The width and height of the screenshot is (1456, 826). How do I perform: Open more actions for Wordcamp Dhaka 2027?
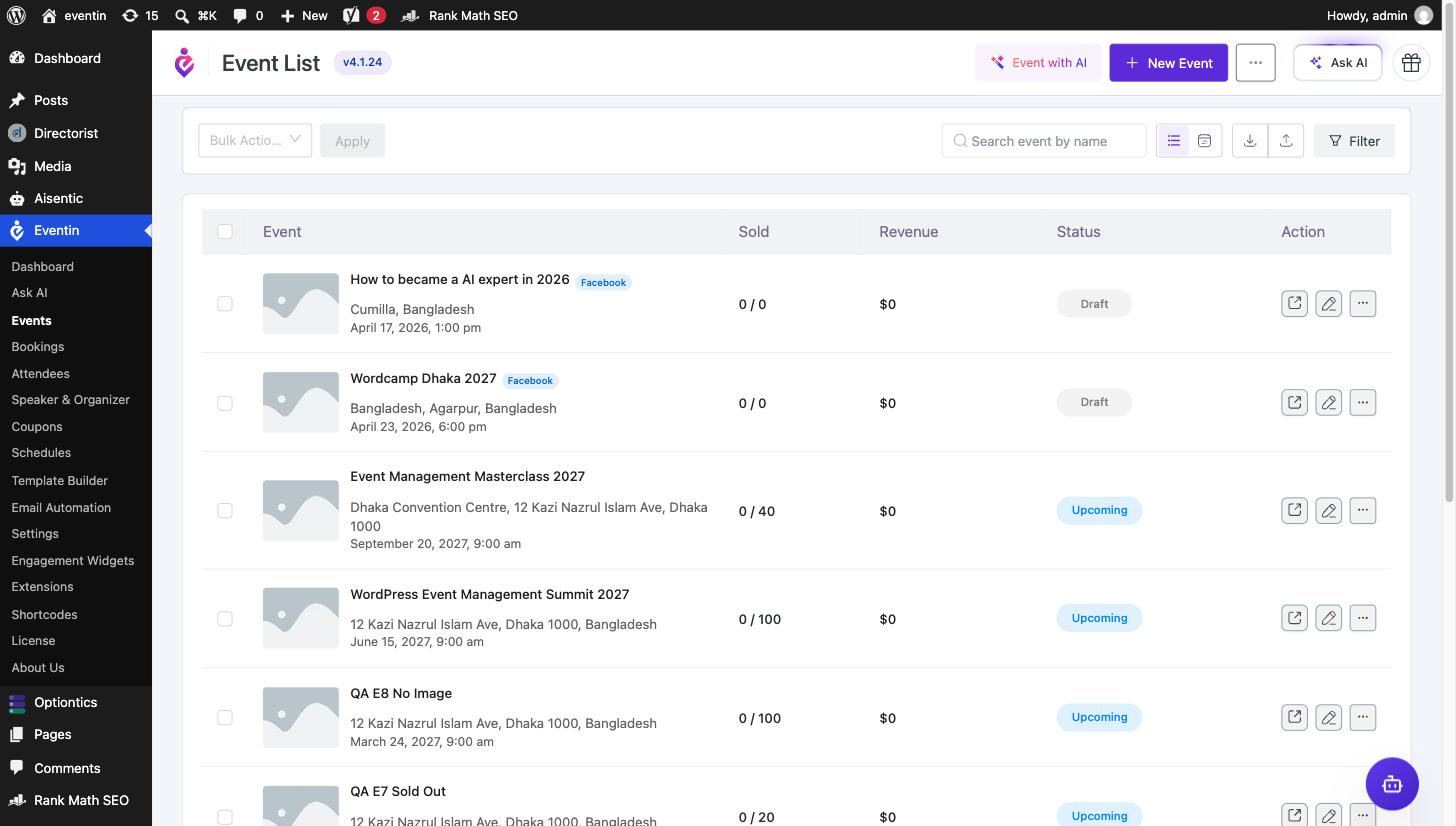[x=1363, y=402]
